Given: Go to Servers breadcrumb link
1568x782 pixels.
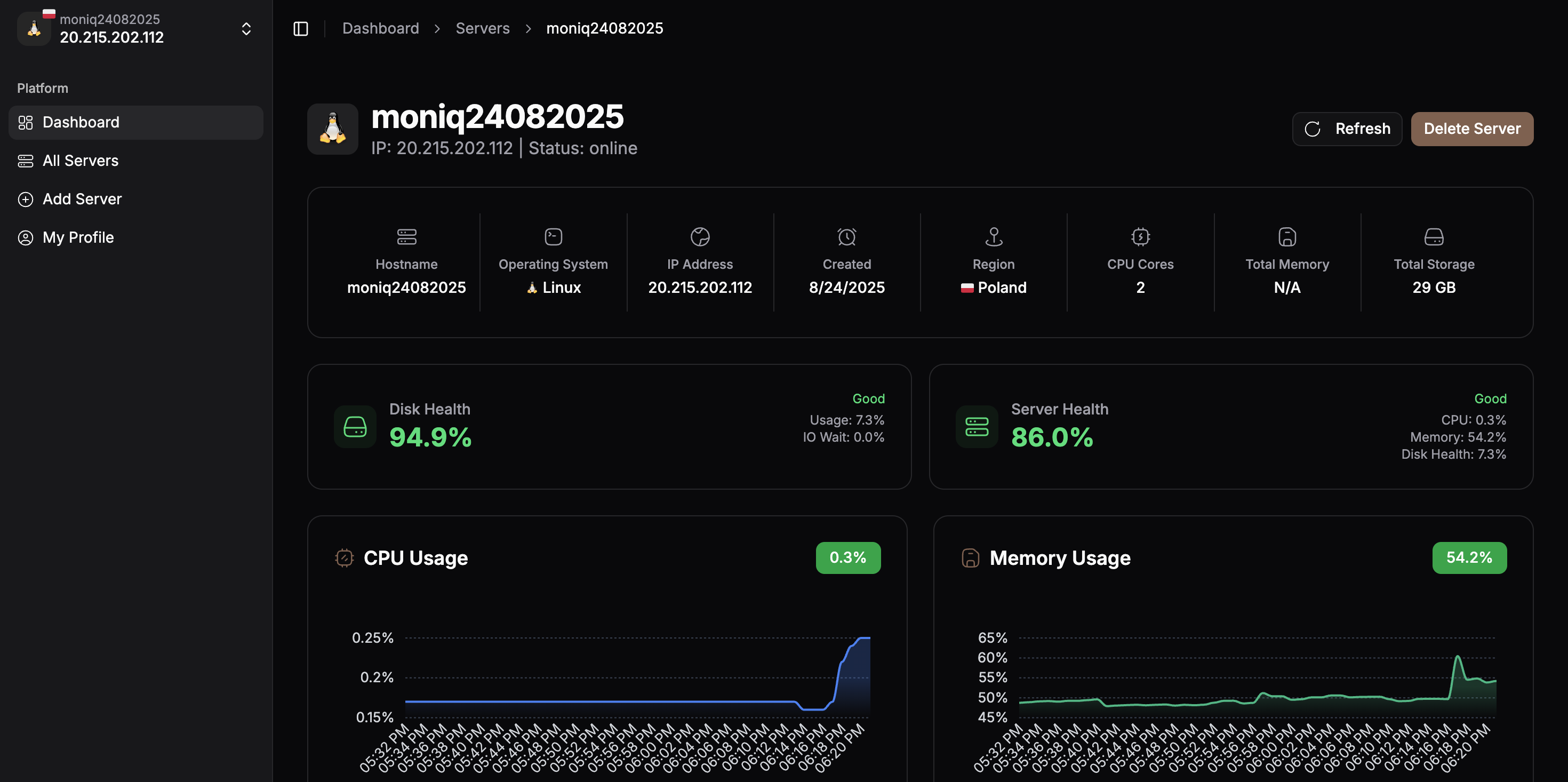Looking at the screenshot, I should (482, 29).
